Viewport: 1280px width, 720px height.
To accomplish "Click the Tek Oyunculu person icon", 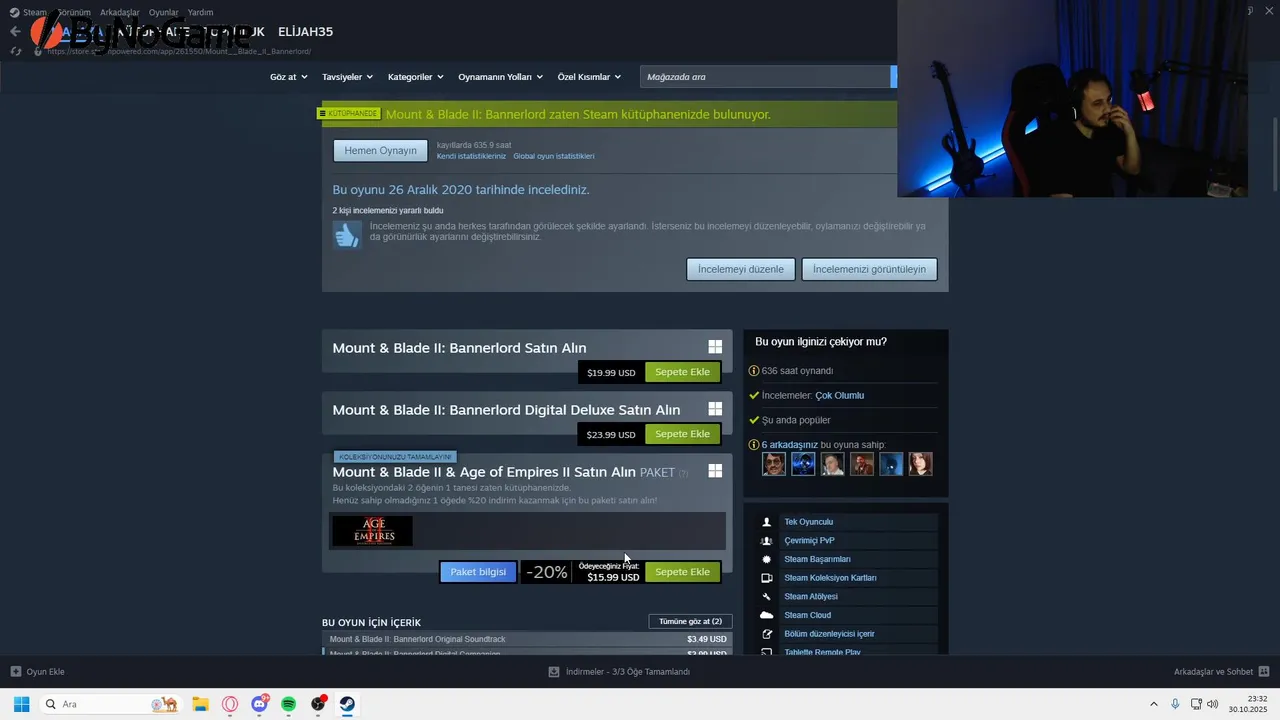I will pos(767,522).
